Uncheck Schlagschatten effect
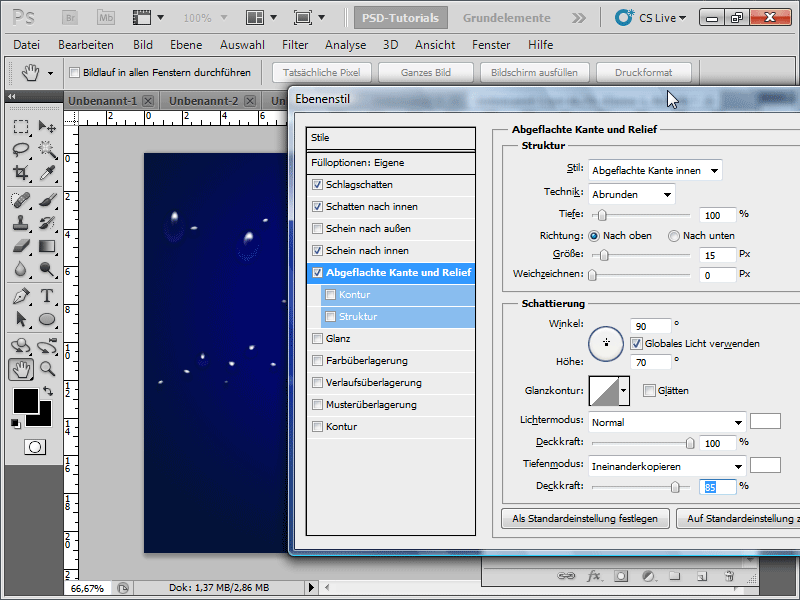This screenshot has width=800, height=600. click(x=317, y=185)
